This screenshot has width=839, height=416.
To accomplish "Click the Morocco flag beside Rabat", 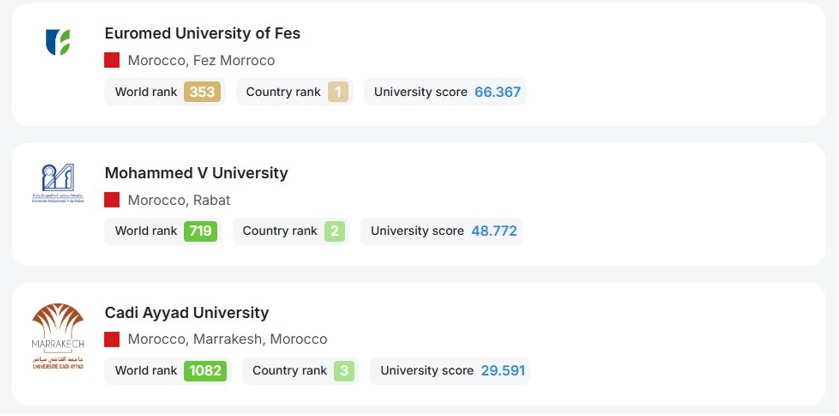I will click(x=112, y=200).
